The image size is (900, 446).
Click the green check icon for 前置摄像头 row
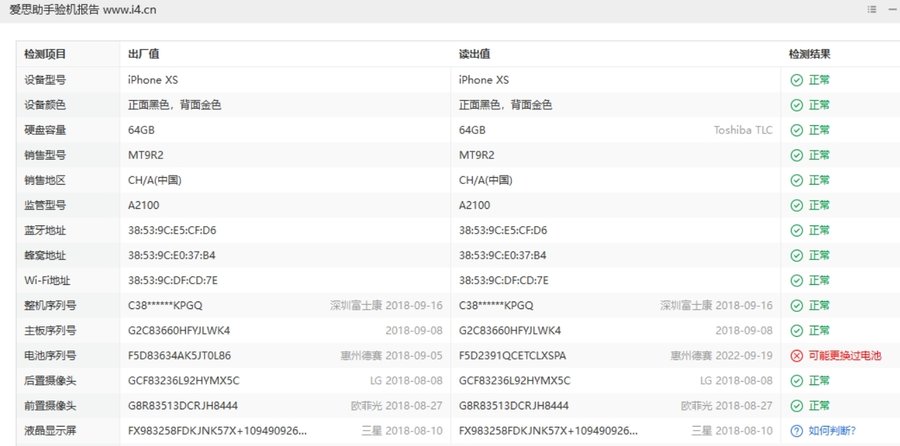(x=797, y=406)
